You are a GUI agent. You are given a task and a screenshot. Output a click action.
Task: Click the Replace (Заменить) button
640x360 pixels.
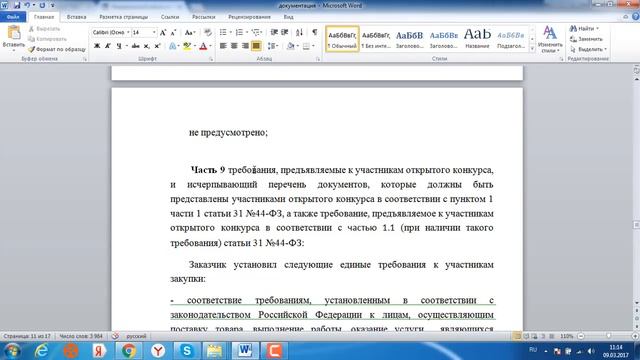[x=586, y=39]
